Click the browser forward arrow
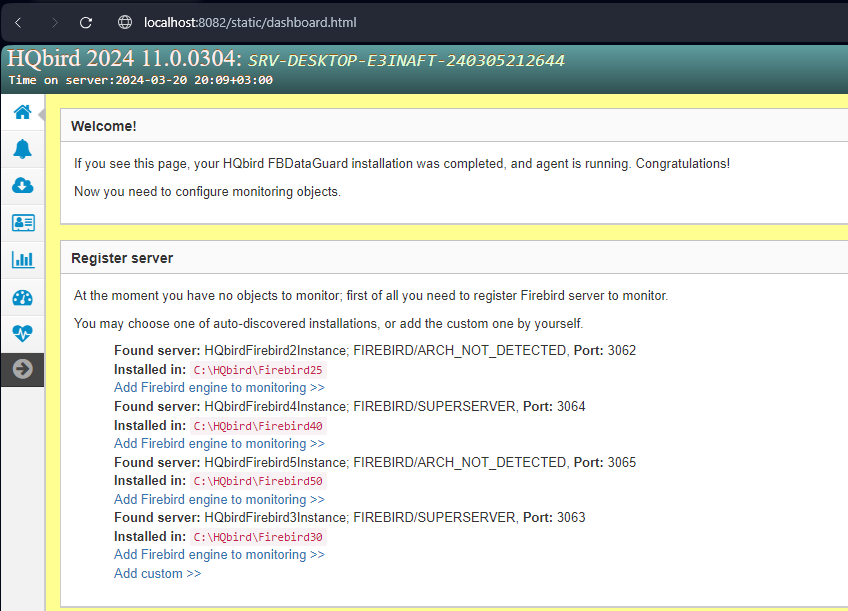Screen dimensions: 848x611 click(x=54, y=23)
